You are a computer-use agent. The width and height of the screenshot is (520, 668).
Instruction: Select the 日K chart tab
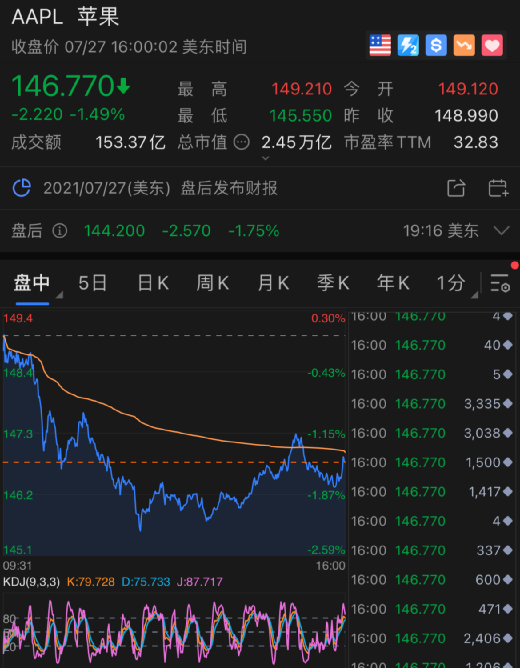(153, 283)
